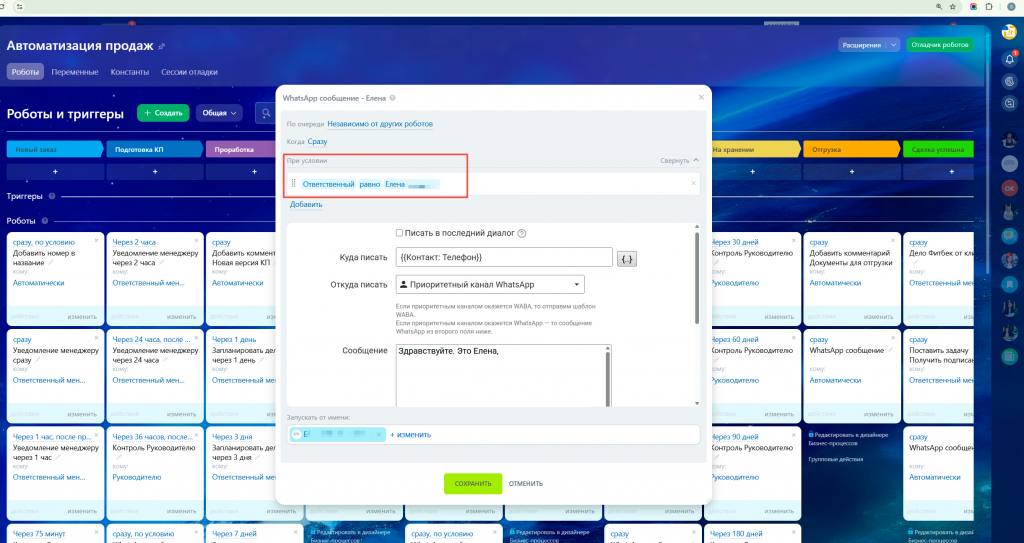Add robot under На хранении stage
1024x543 pixels.
coord(752,172)
